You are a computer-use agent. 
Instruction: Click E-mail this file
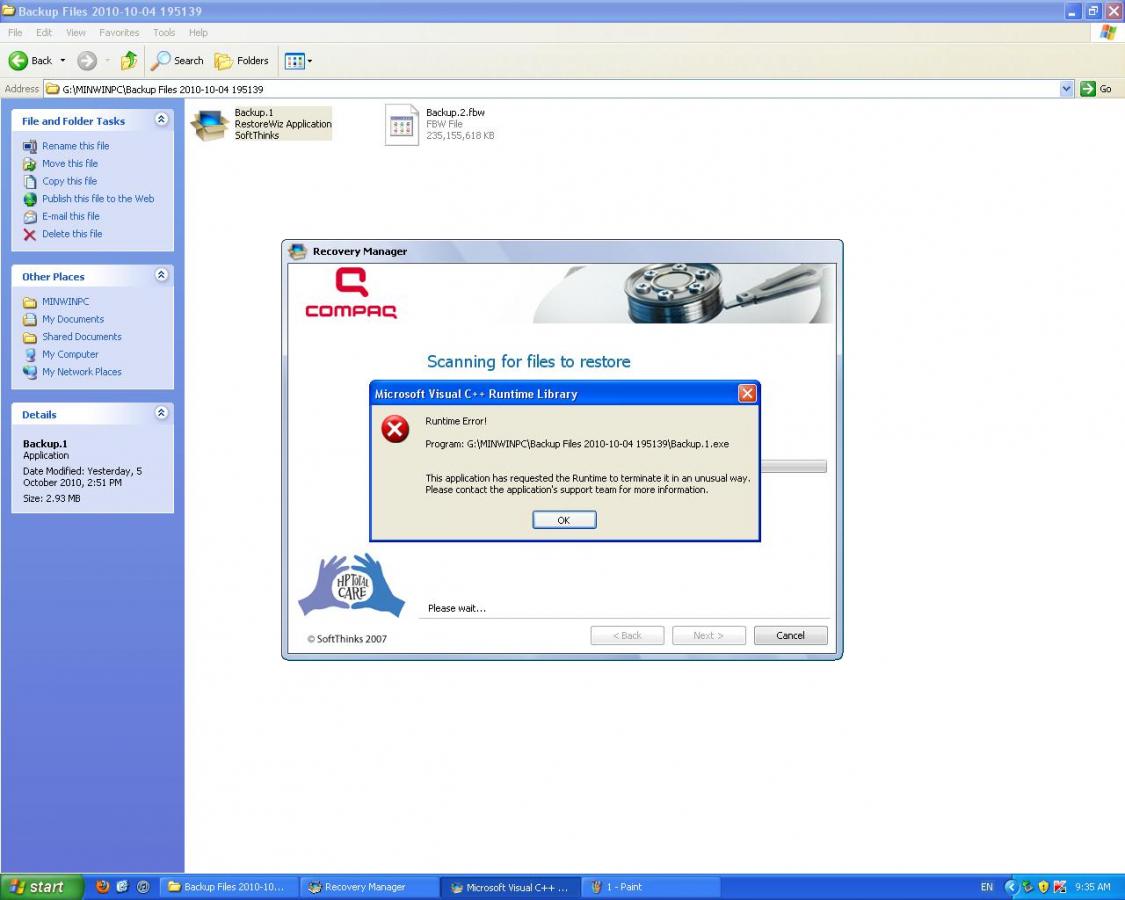(70, 216)
